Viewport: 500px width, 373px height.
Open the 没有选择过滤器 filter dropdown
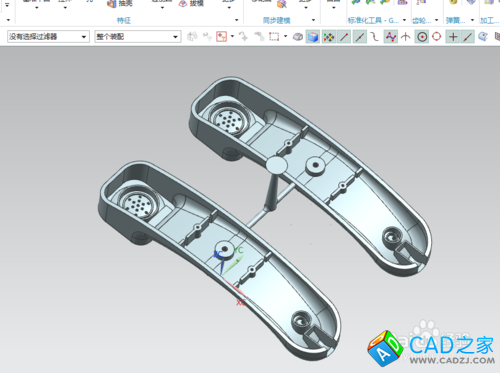point(48,36)
